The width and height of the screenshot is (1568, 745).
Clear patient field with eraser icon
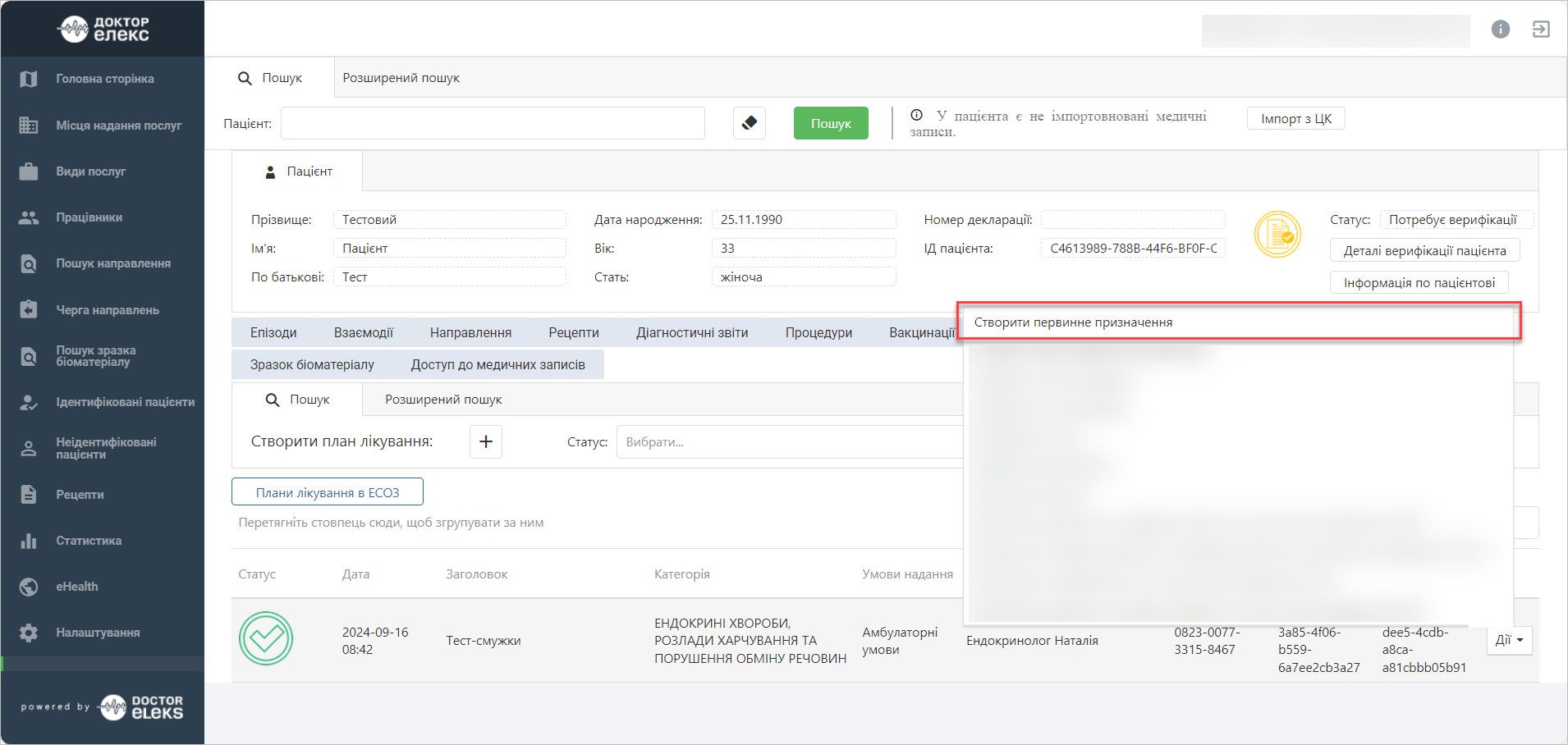coord(750,123)
